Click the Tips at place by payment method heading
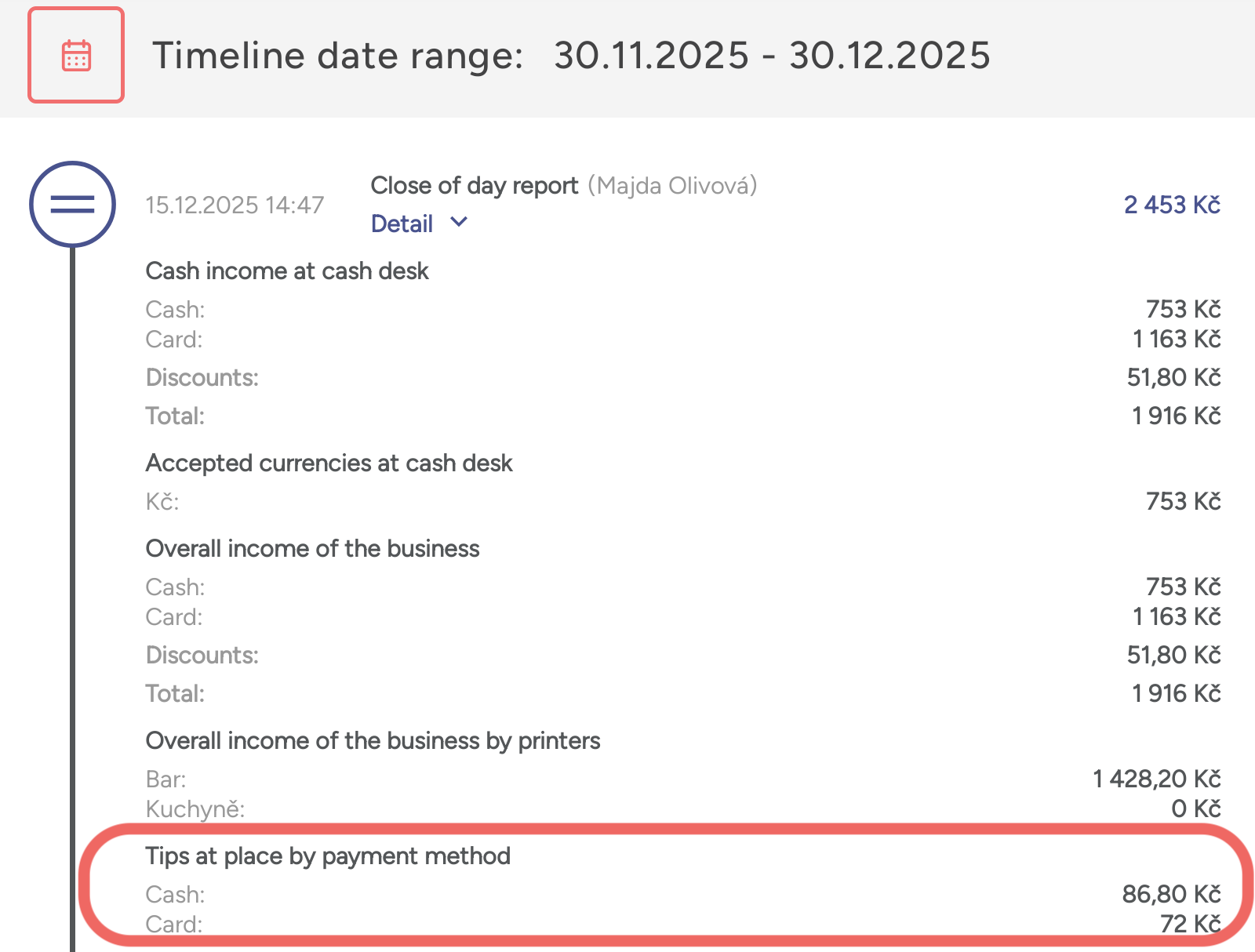Image resolution: width=1255 pixels, height=952 pixels. coord(328,856)
